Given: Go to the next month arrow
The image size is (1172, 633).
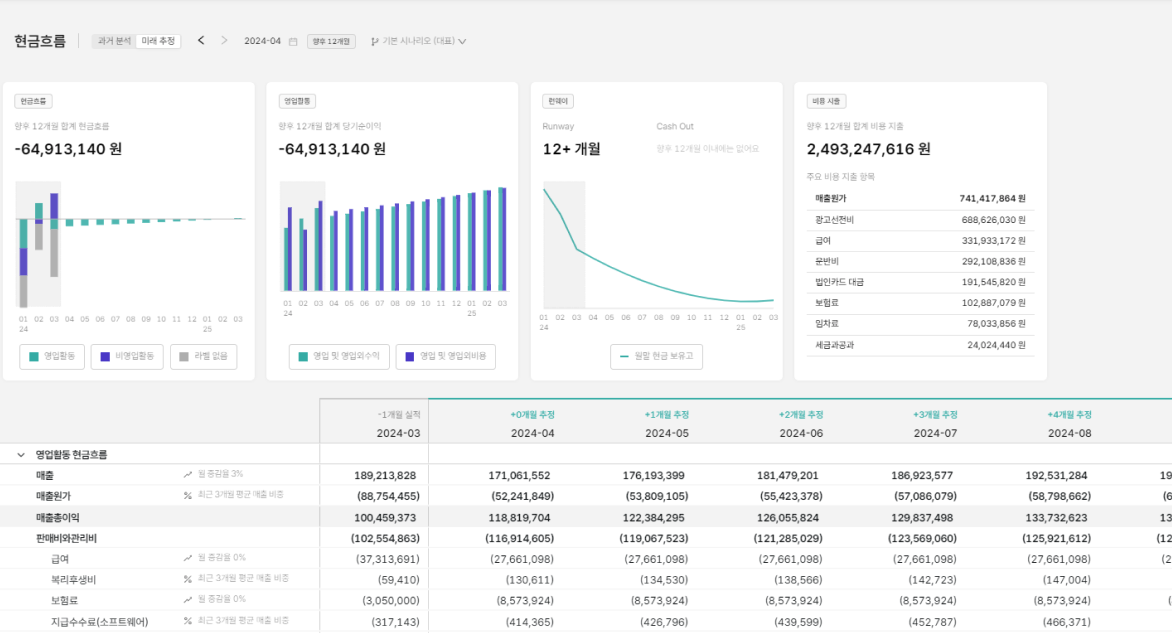Looking at the screenshot, I should click(223, 40).
